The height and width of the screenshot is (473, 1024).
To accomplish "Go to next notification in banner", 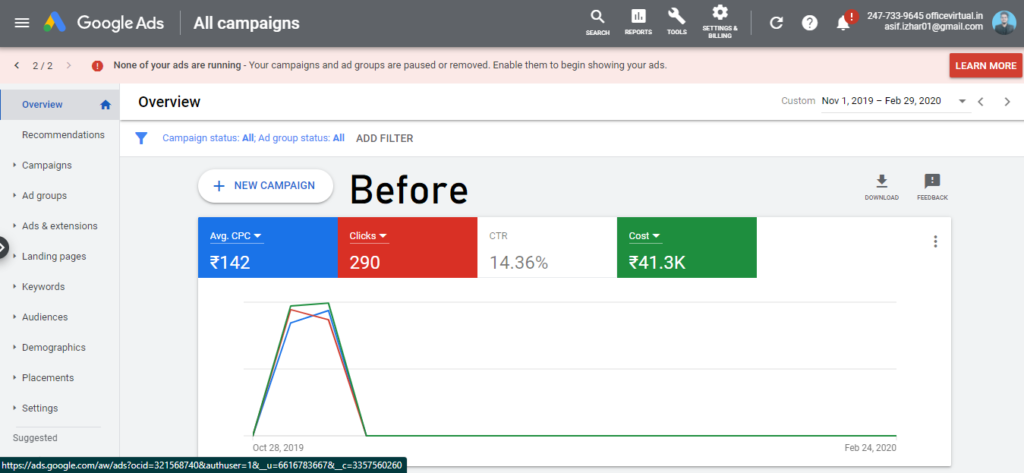I will pos(69,65).
